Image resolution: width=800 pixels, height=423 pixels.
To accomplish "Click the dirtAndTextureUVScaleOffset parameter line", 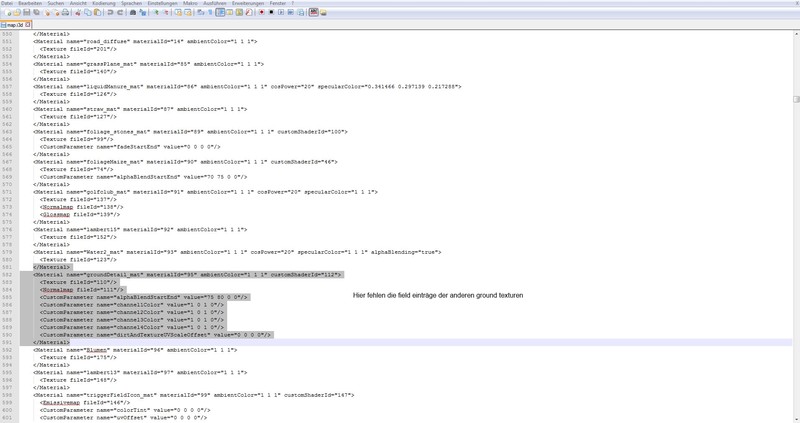I will tap(156, 335).
